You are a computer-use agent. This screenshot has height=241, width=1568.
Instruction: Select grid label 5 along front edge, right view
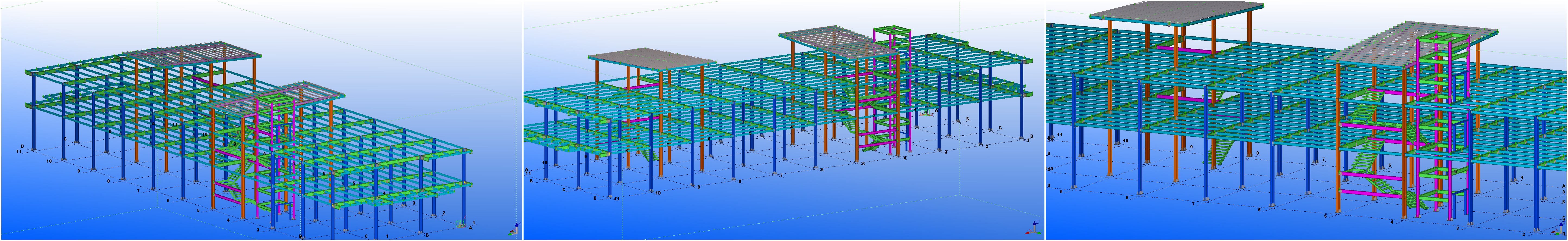tap(1325, 216)
